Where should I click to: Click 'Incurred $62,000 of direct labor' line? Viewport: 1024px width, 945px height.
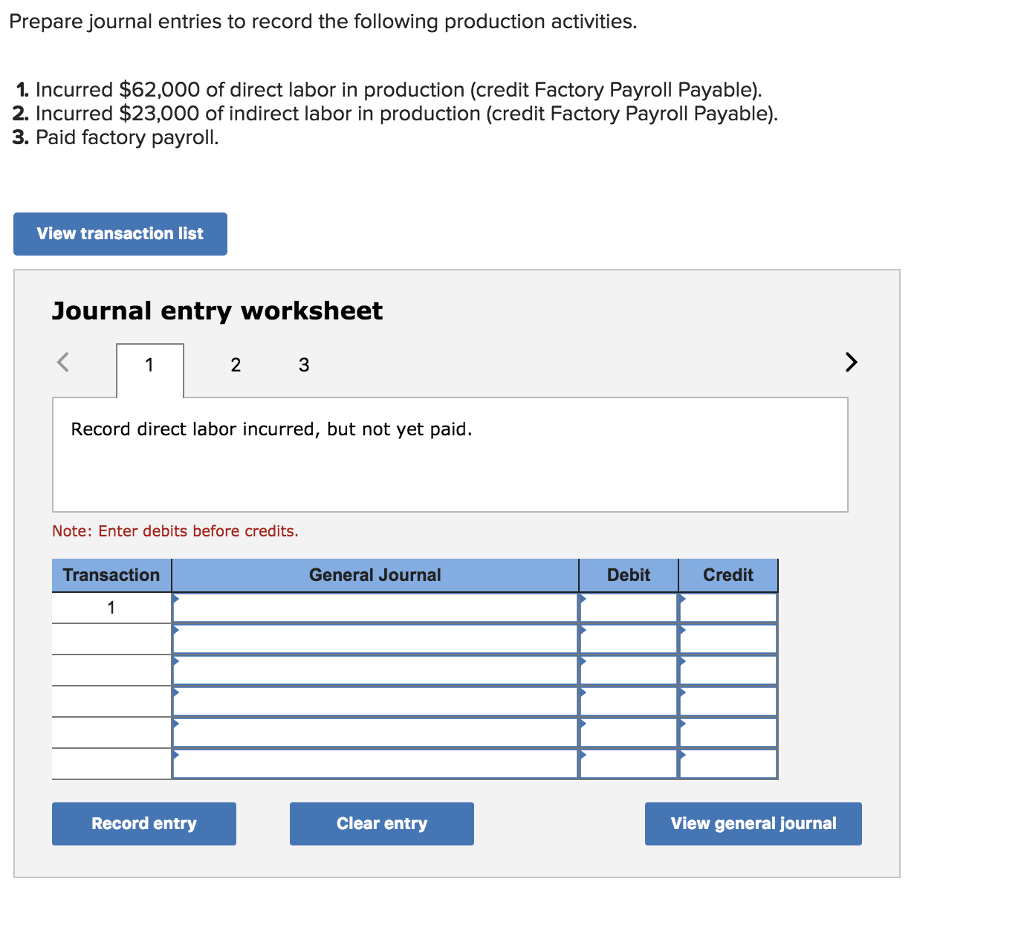point(389,89)
